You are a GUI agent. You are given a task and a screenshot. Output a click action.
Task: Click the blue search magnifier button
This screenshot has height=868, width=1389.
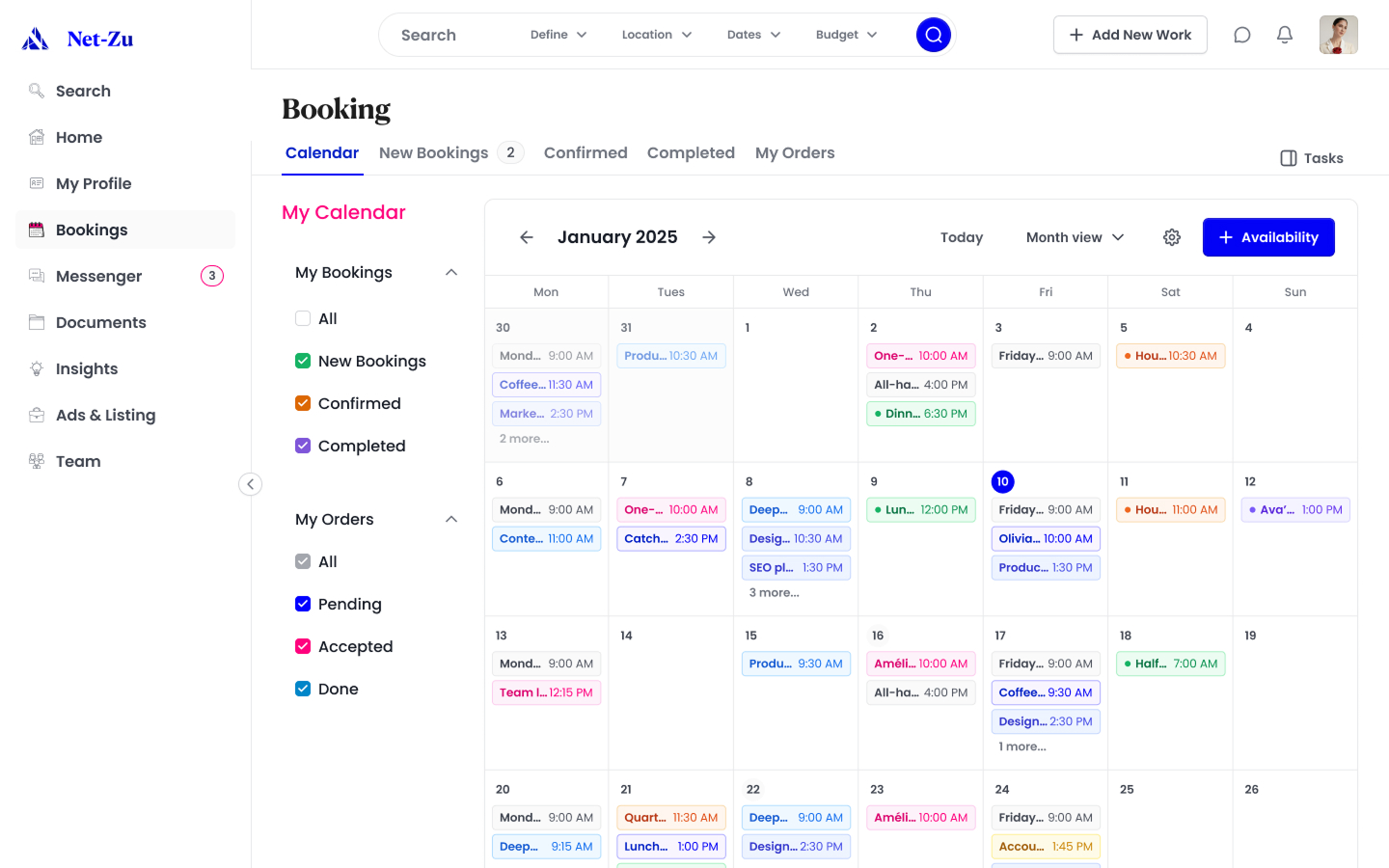pos(933,35)
